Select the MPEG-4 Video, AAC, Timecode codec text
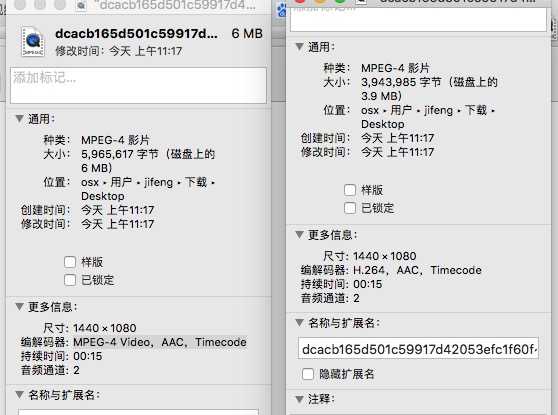Screen dimensions: 558x415 [160, 342]
